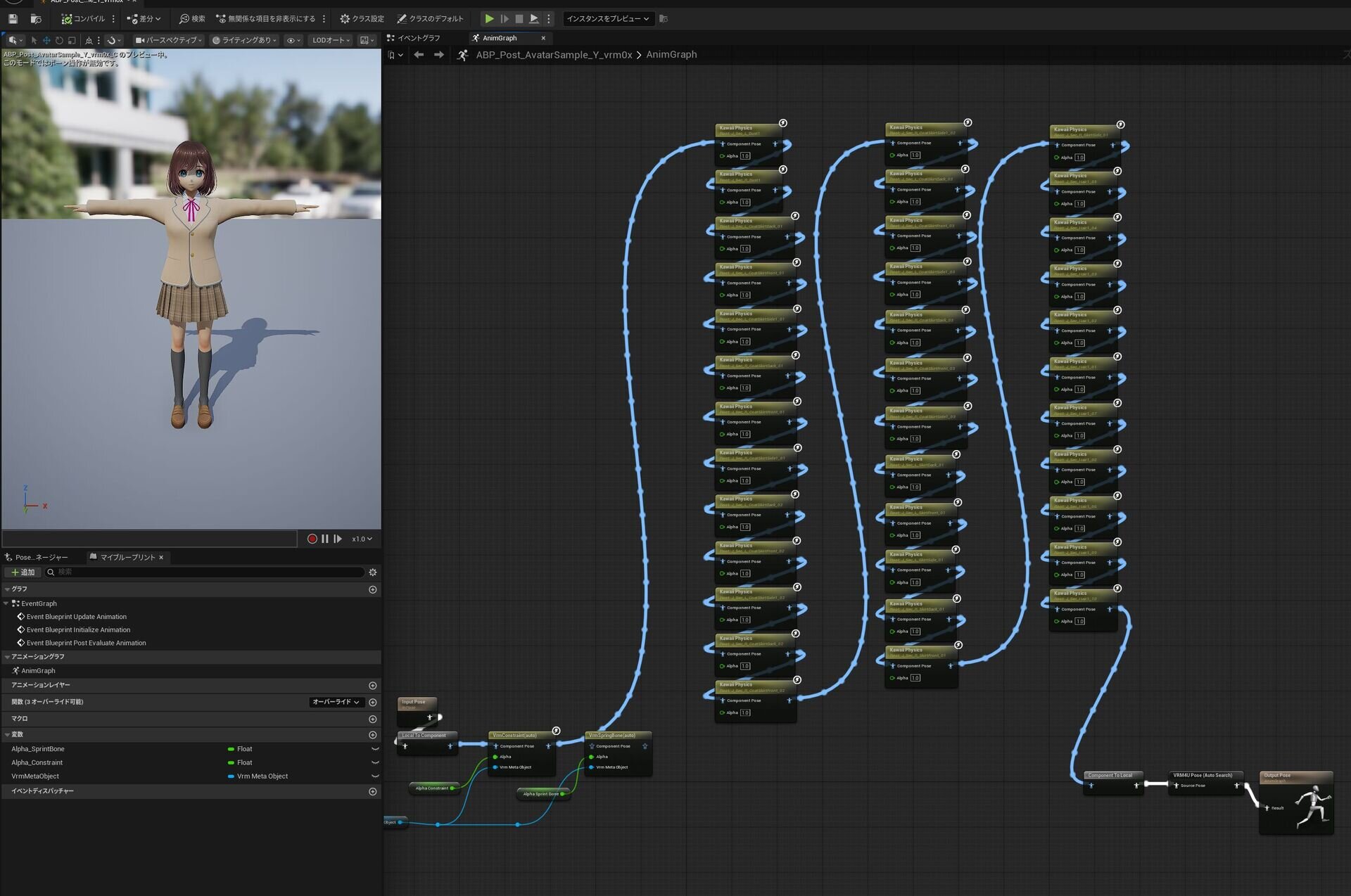Open Class Settings

click(x=362, y=19)
